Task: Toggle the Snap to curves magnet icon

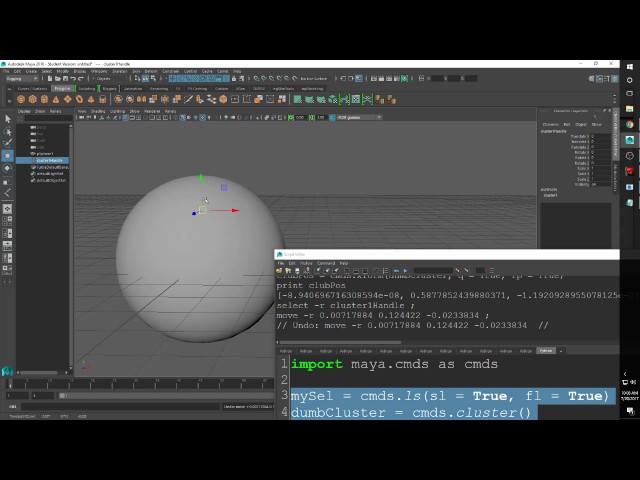Action: coord(264,78)
